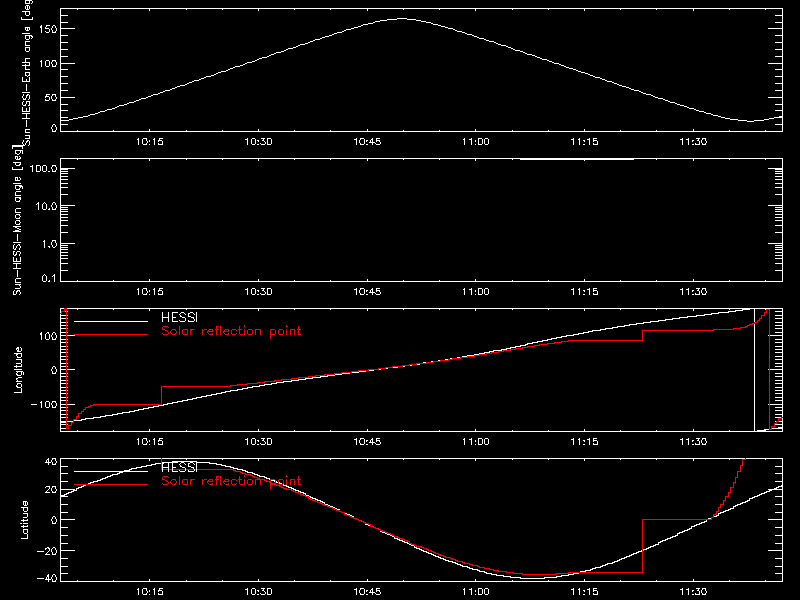Click the 10:30 time label under the Latitude plot
Viewport: 800px width, 600px height.
coord(258,592)
